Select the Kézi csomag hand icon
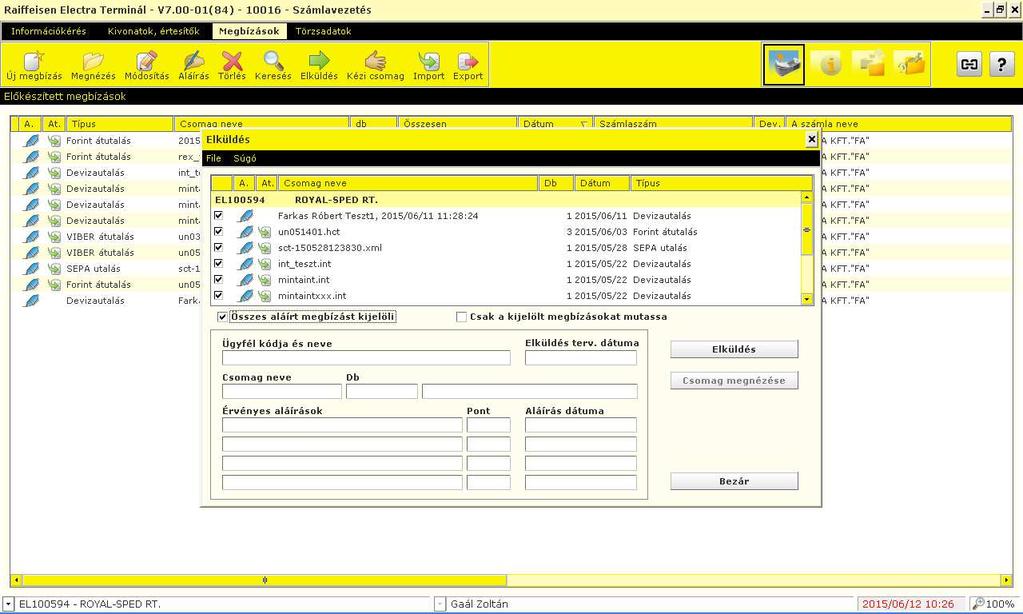Image resolution: width=1023 pixels, height=614 pixels. (x=375, y=61)
